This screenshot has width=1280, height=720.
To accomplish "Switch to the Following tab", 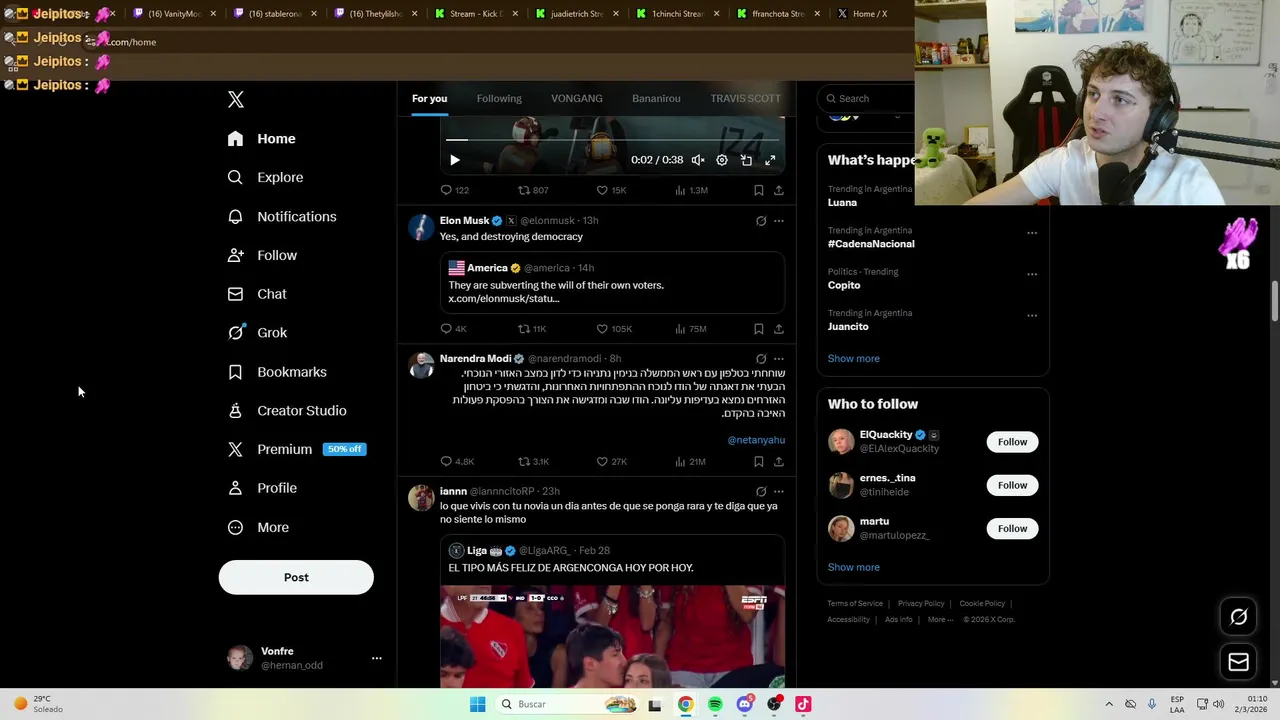I will 499,99.
